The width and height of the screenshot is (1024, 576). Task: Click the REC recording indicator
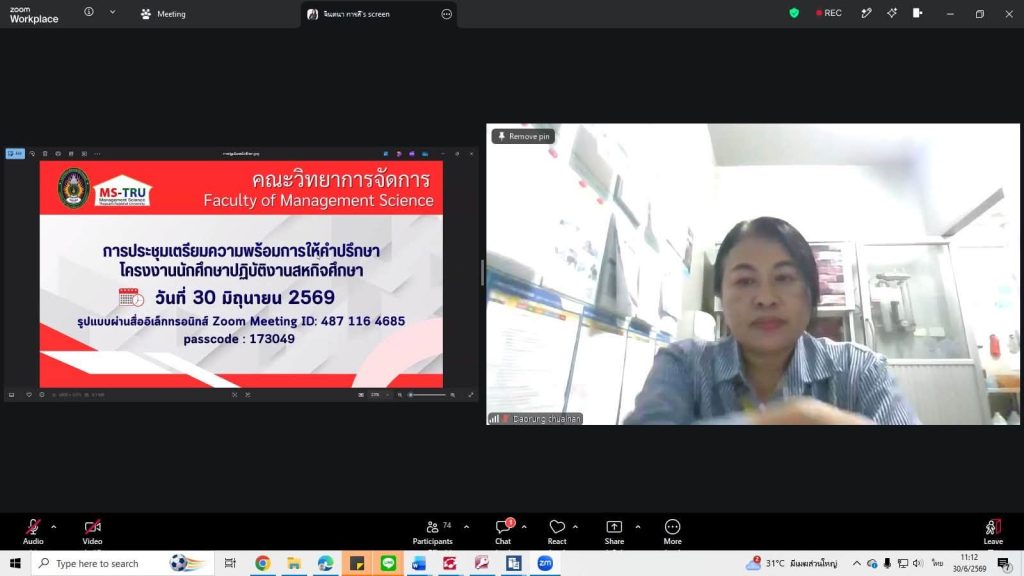[829, 13]
